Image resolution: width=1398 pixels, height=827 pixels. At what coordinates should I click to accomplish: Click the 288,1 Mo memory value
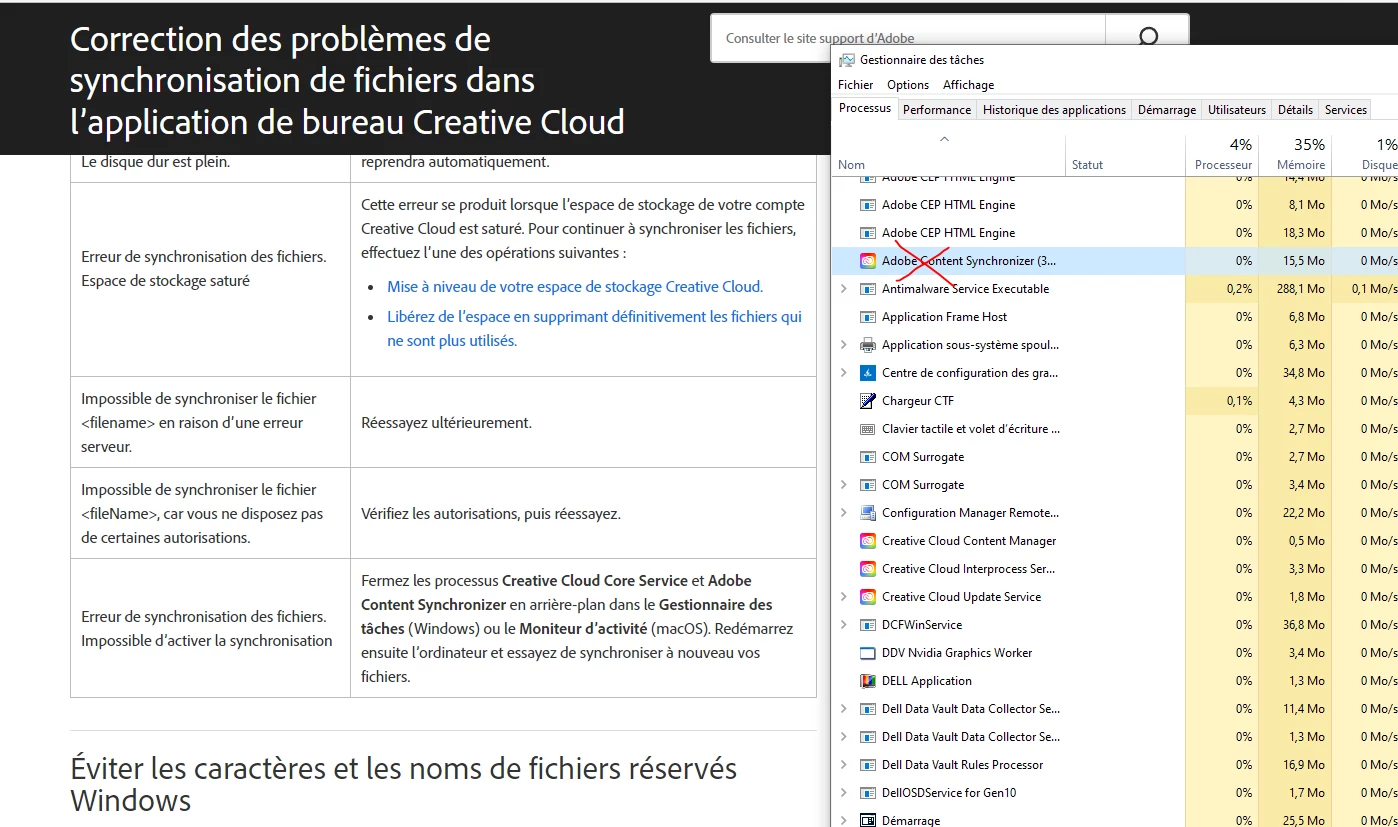click(x=1301, y=289)
